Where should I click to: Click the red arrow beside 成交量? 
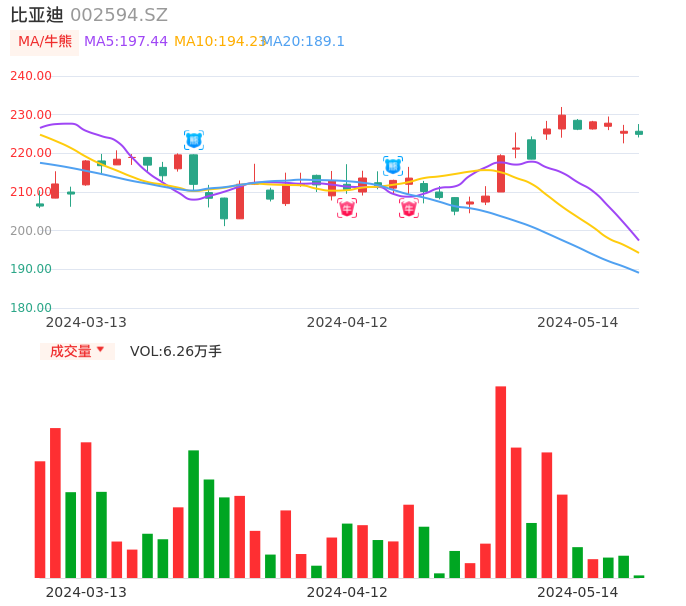(x=100, y=350)
